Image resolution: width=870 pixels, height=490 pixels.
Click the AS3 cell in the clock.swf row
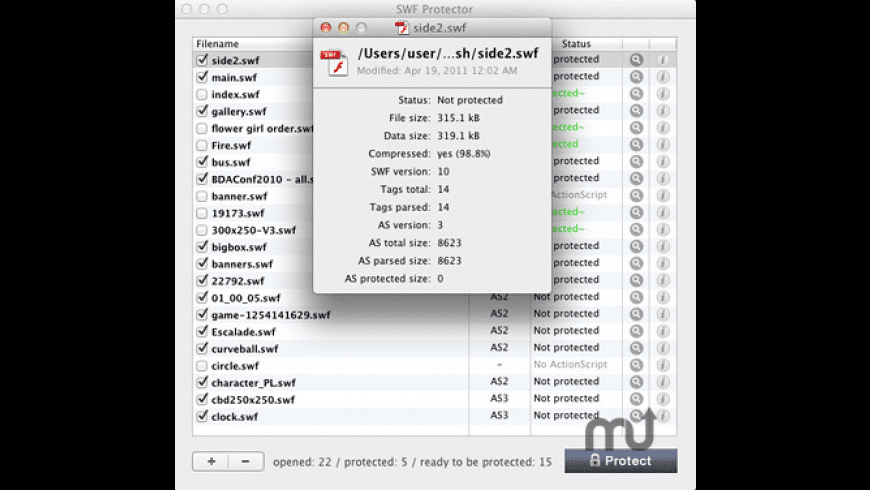click(x=499, y=415)
